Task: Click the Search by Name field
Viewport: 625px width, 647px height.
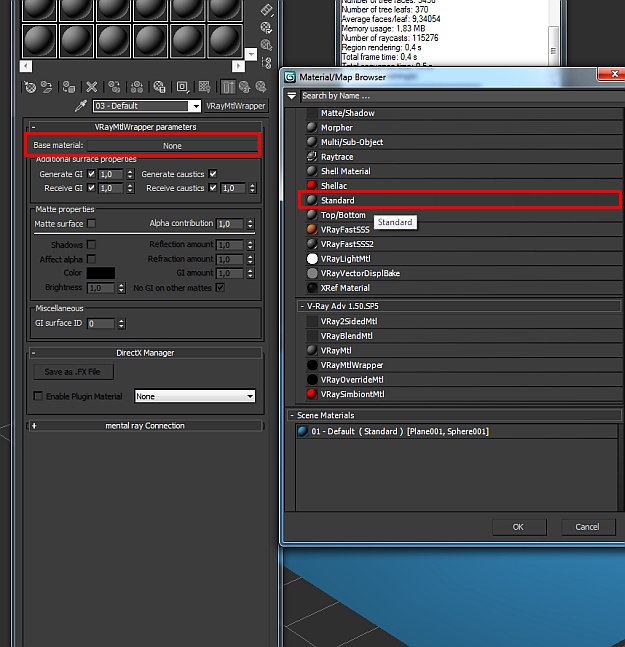Action: pyautogui.click(x=462, y=96)
